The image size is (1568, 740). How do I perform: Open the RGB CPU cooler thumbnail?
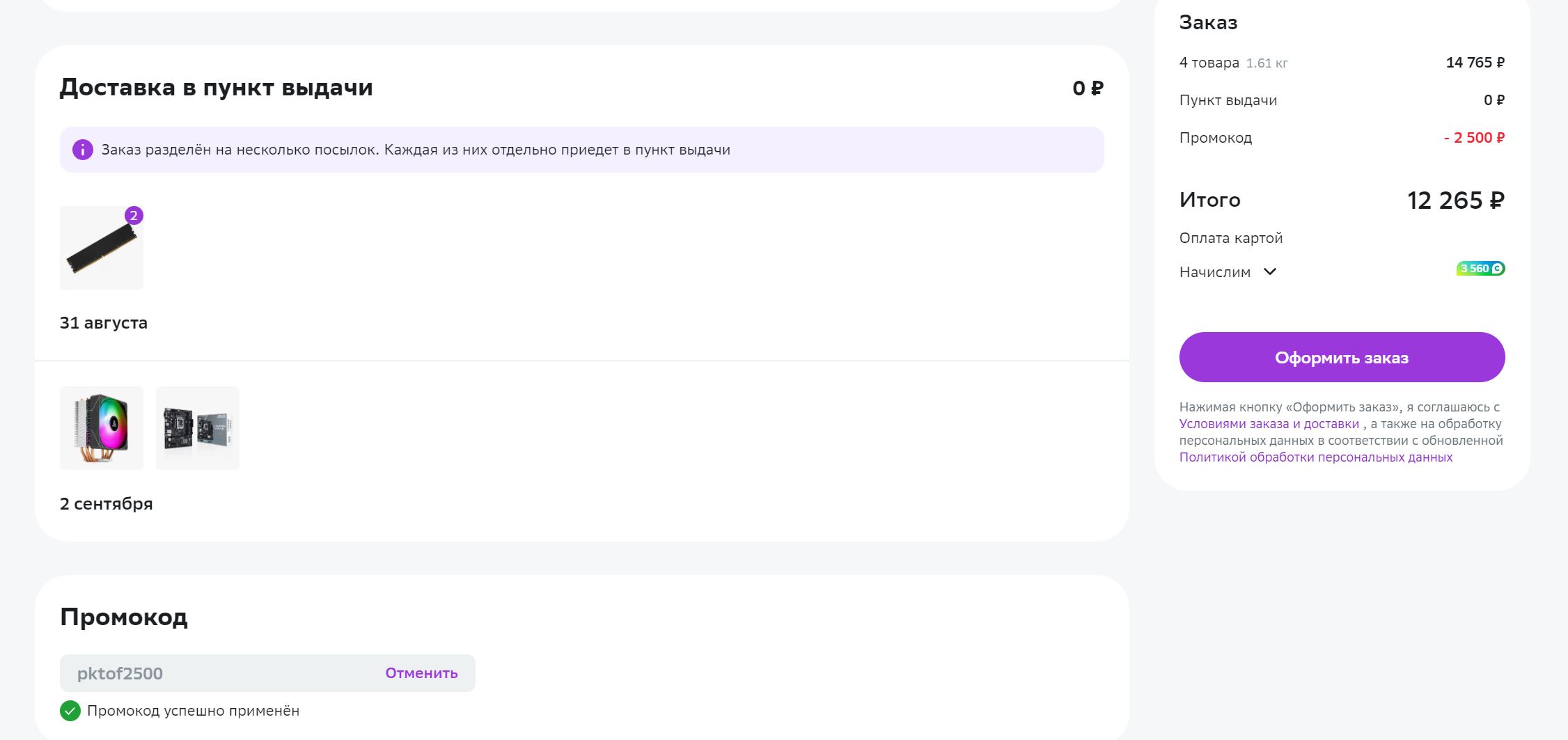102,428
